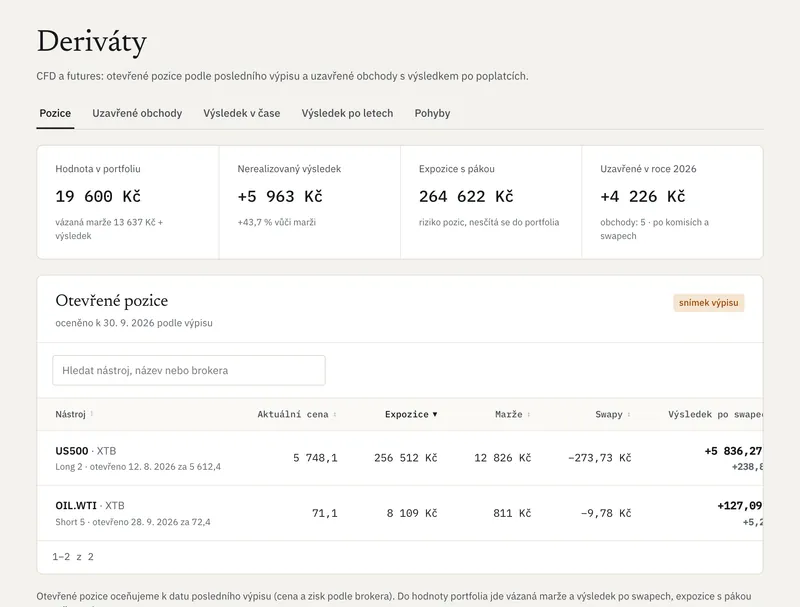The image size is (800, 607).
Task: Focus the Hledat nástroj search field
Action: click(189, 370)
